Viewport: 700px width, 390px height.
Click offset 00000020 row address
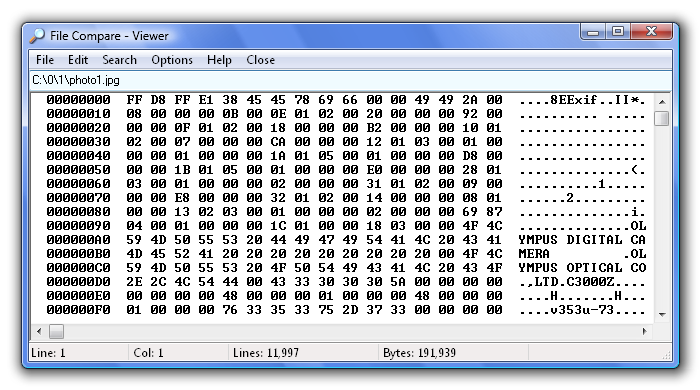pyautogui.click(x=79, y=128)
